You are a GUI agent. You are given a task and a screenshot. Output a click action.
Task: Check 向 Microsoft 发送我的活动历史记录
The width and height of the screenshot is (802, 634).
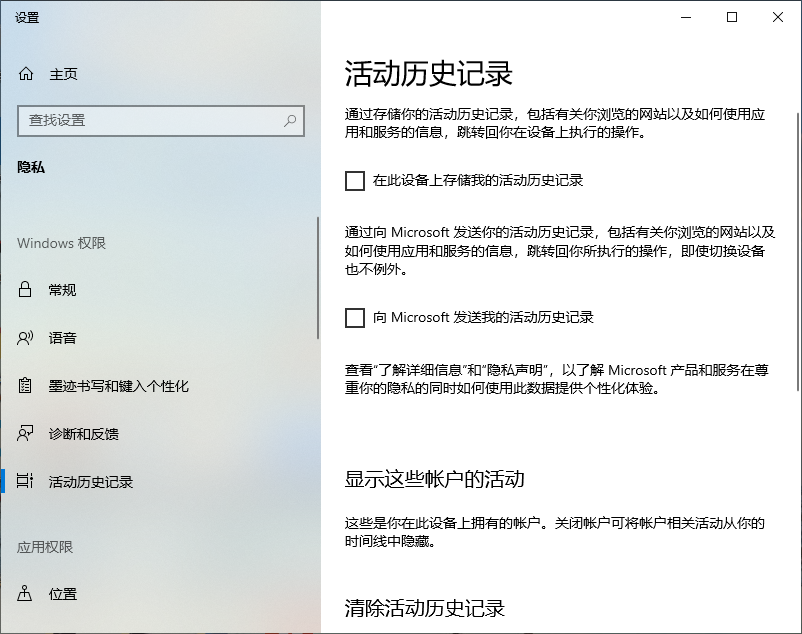[x=355, y=318]
